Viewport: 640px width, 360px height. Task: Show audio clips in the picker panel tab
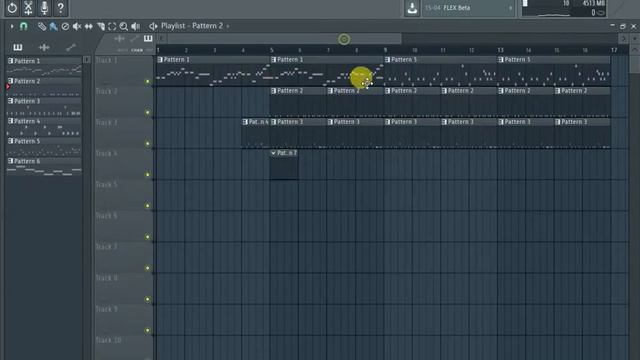[44, 47]
